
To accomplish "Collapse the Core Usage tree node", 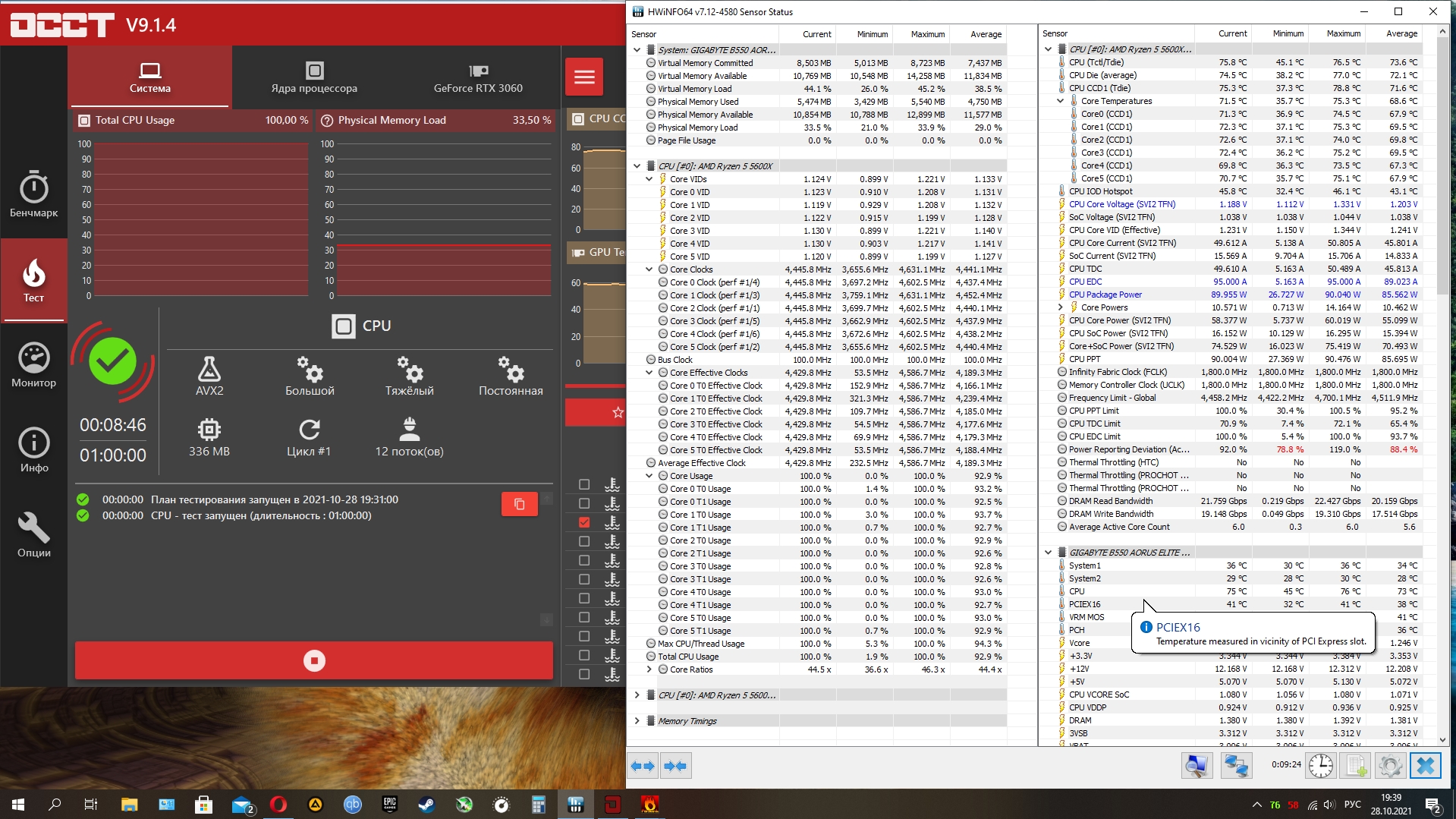I will tap(649, 476).
